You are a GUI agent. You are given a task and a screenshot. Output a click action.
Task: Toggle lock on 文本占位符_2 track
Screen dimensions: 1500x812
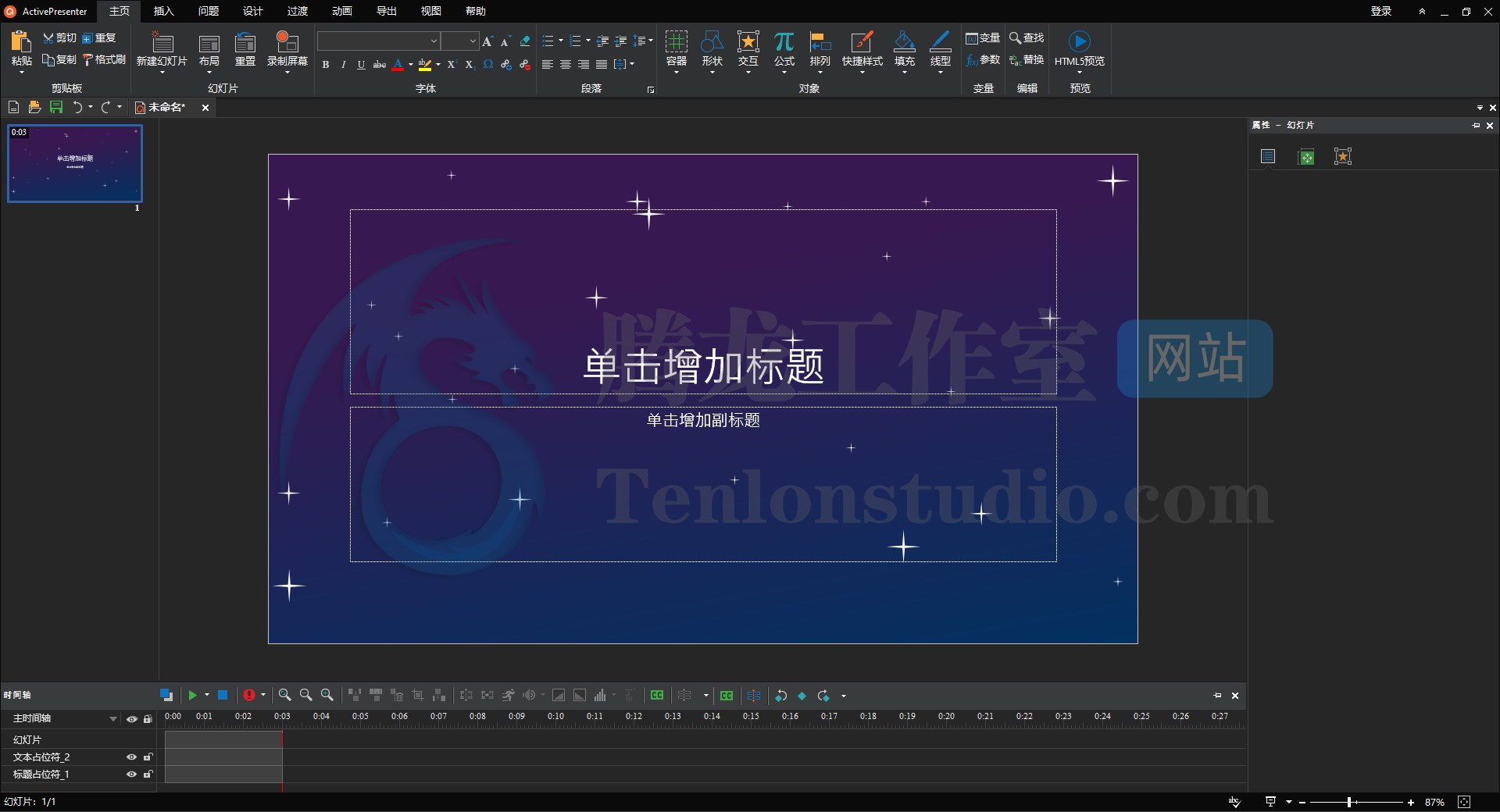(x=148, y=757)
